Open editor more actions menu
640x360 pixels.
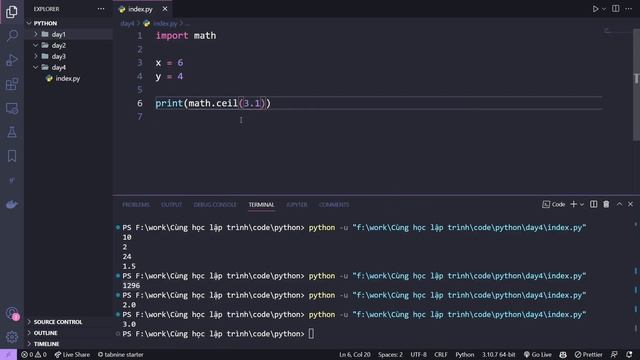(x=628, y=9)
